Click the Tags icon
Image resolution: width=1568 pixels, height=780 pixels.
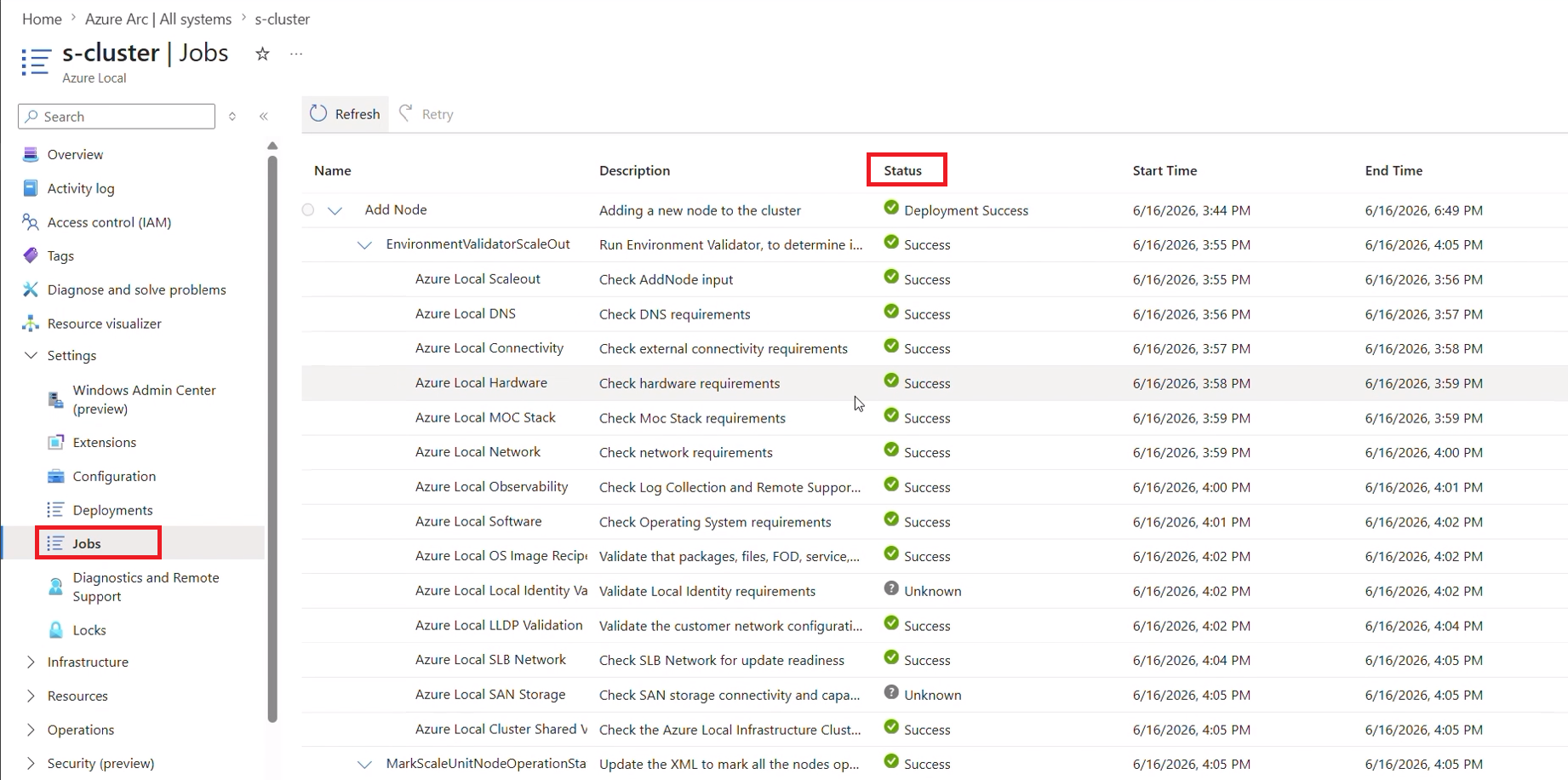click(31, 255)
